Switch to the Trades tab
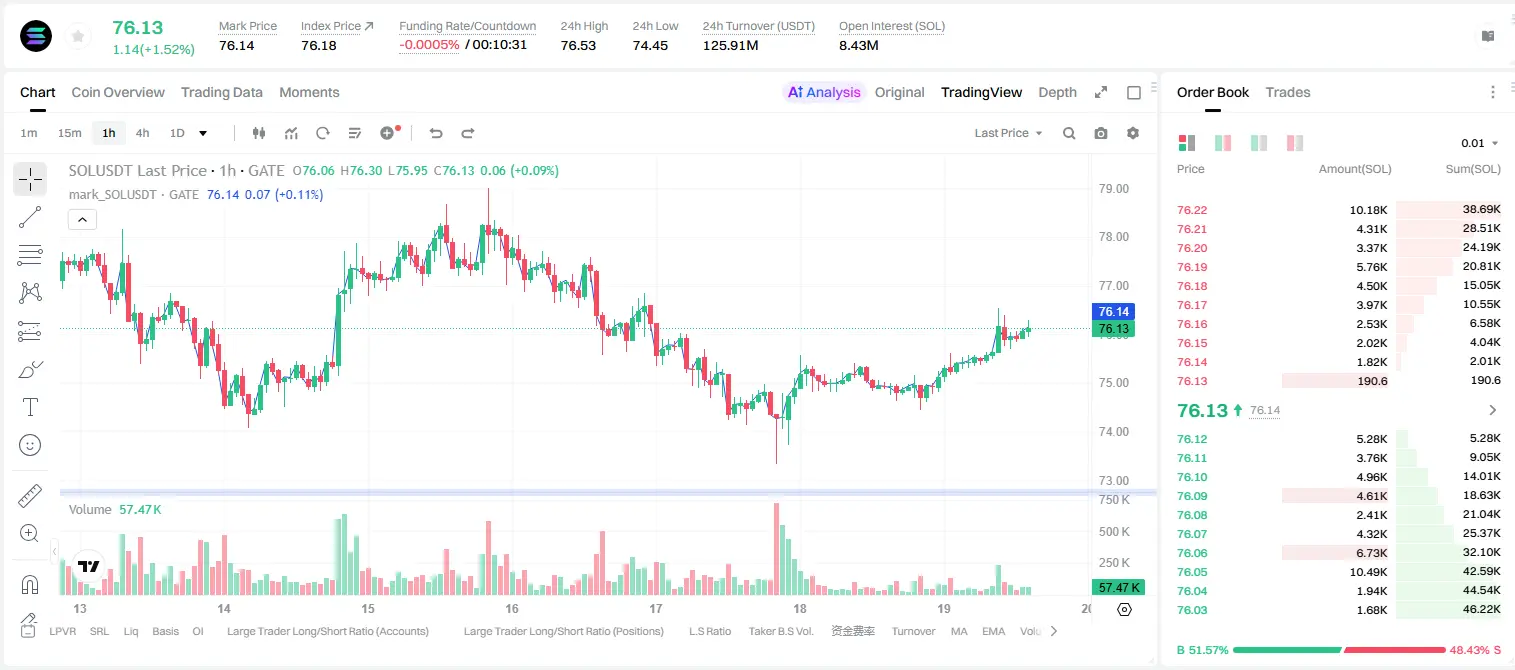 (x=1287, y=92)
